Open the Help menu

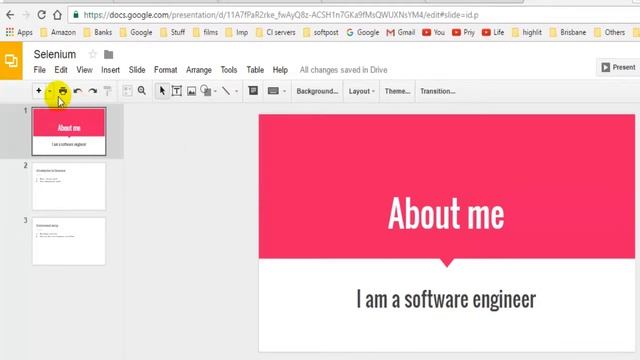(280, 70)
